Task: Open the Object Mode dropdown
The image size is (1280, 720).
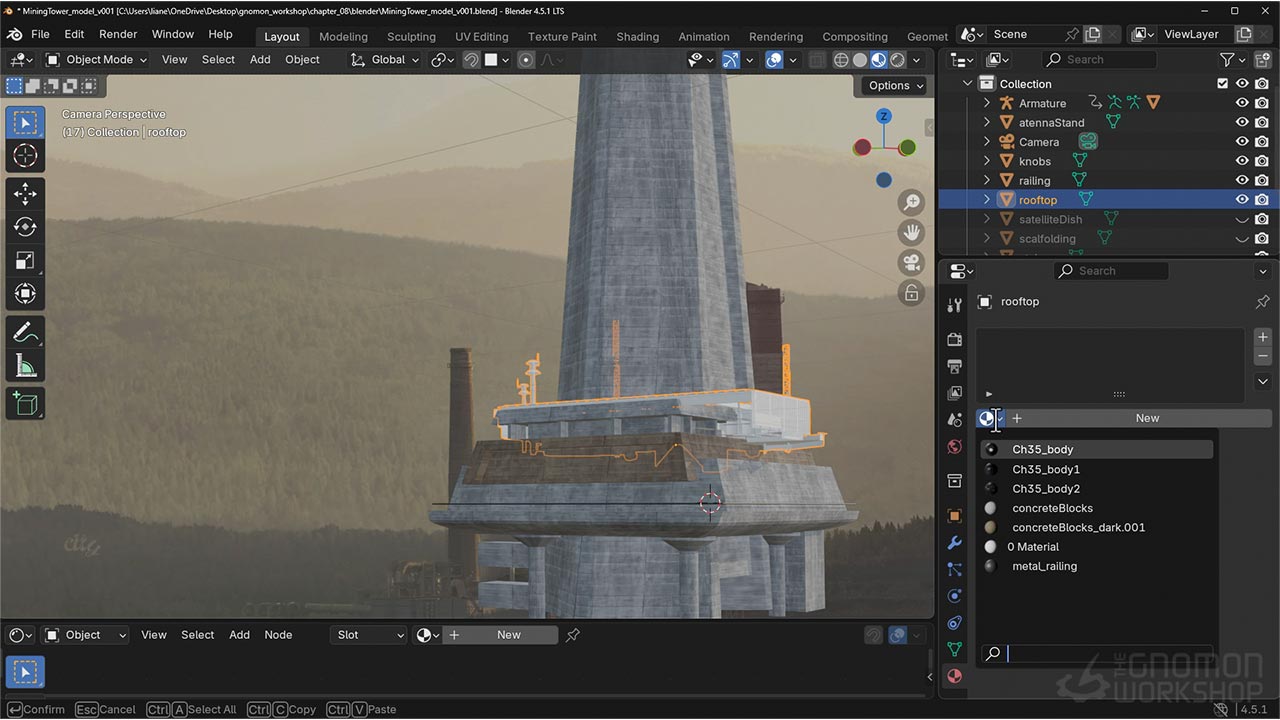Action: click(x=97, y=60)
